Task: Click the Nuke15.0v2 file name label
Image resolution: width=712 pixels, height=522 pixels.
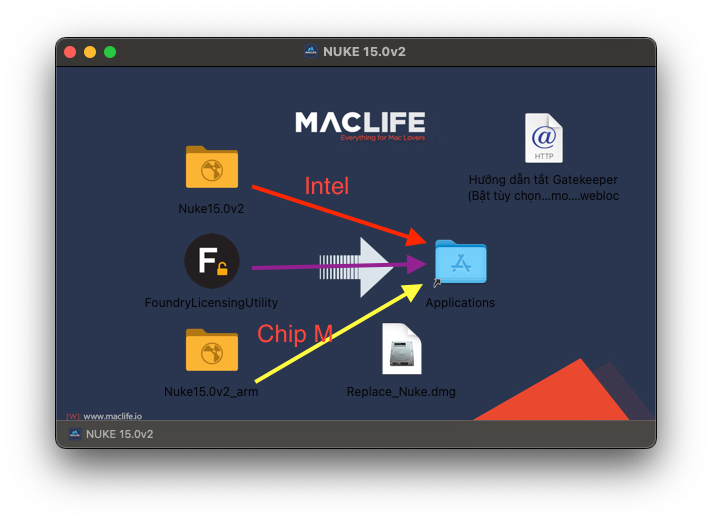Action: tap(211, 209)
